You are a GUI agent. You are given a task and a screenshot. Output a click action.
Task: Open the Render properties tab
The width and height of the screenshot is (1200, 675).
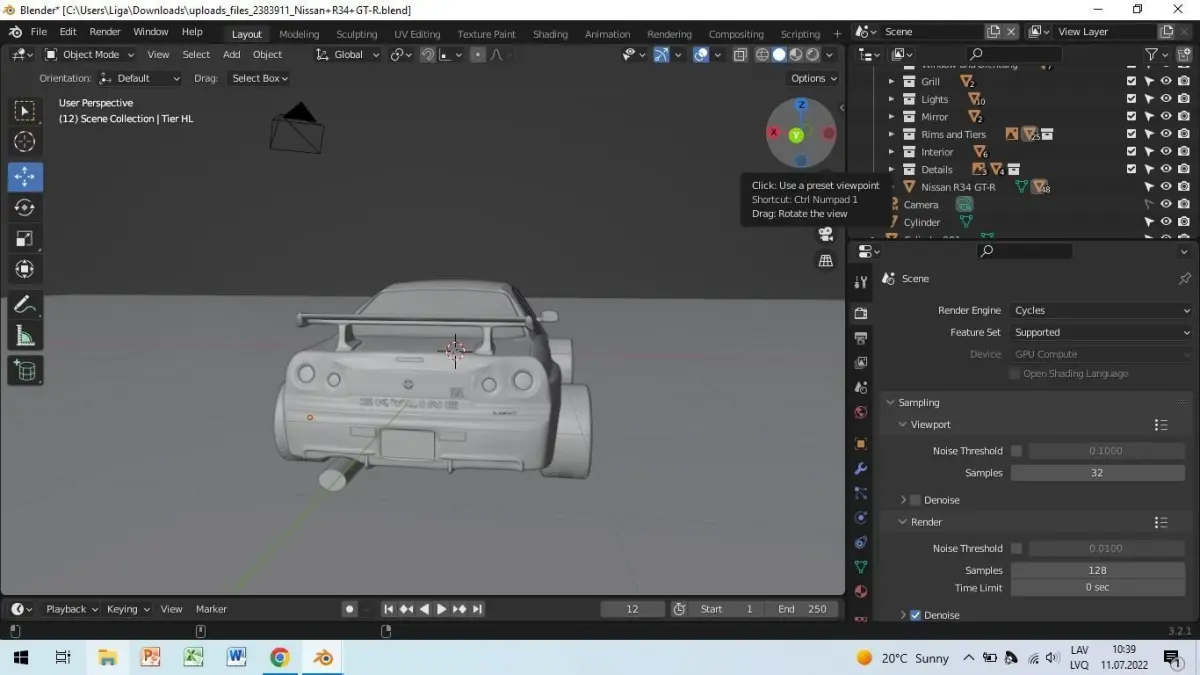point(860,313)
